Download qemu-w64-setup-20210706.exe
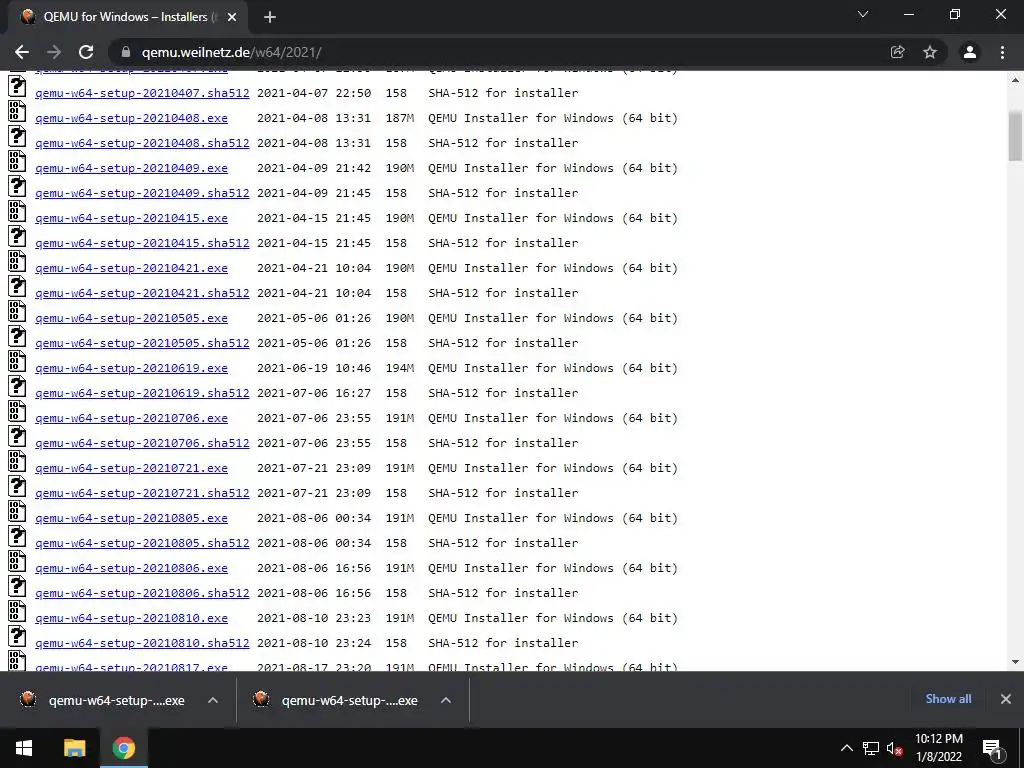Image resolution: width=1024 pixels, height=768 pixels. tap(131, 418)
